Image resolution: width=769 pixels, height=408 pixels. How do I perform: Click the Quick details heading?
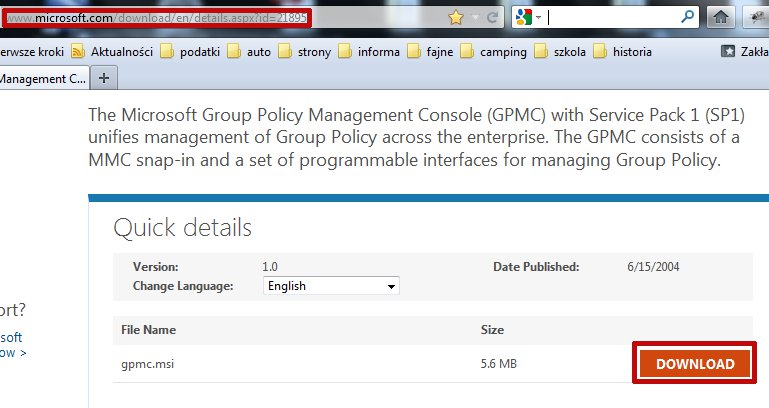[182, 228]
